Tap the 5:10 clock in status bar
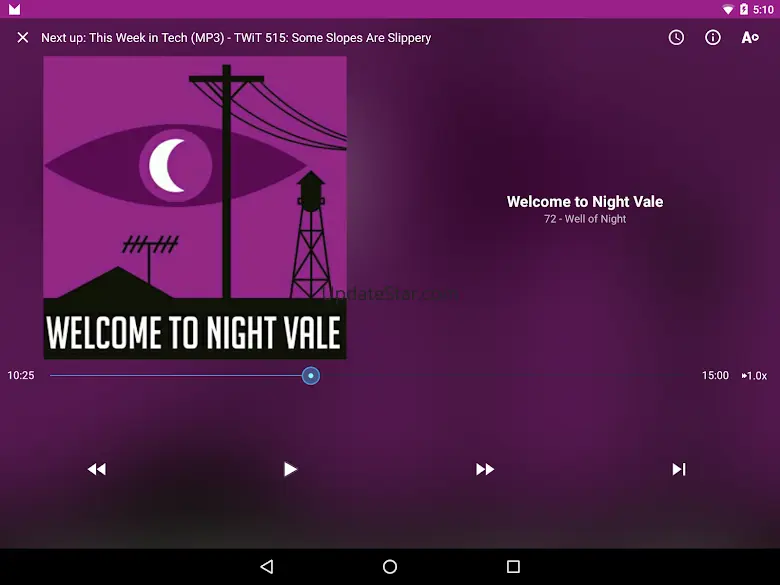Viewport: 780px width, 585px height. 764,9
